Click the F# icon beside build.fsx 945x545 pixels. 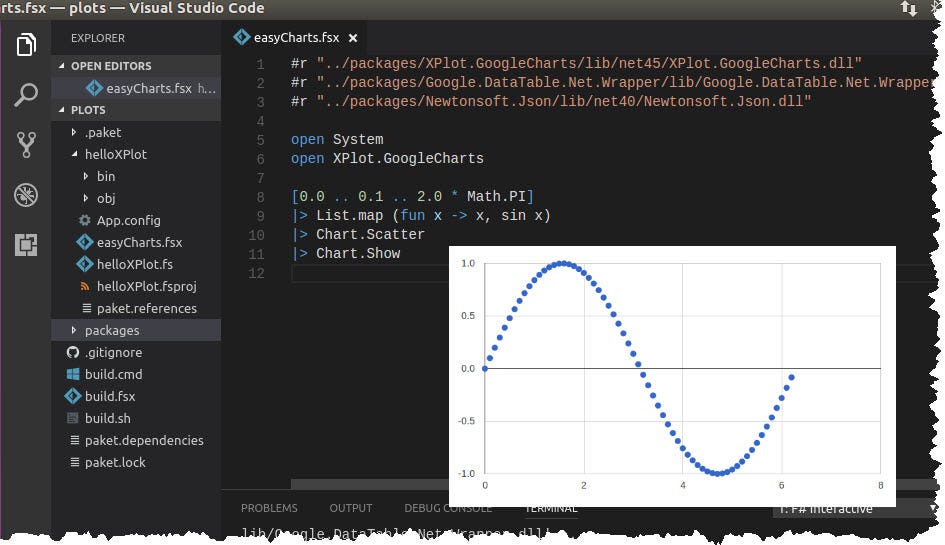(x=73, y=396)
